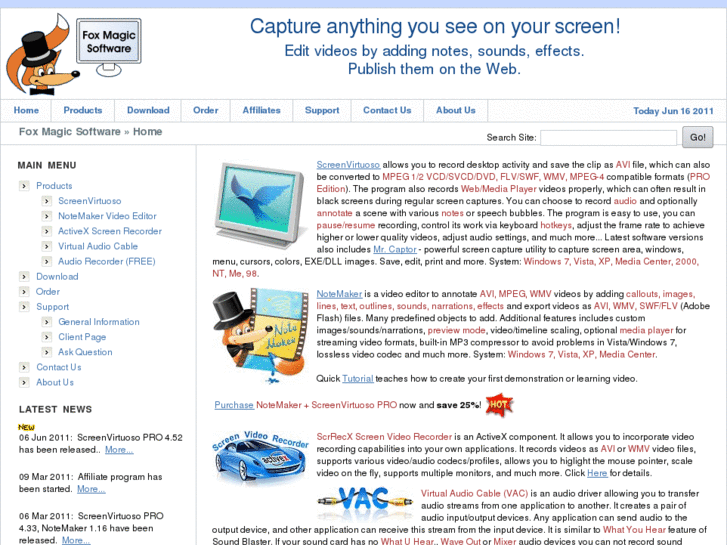Screen dimensions: 727x545
Task: Open ScreenVirtuoso link in sidebar menu
Action: point(89,201)
